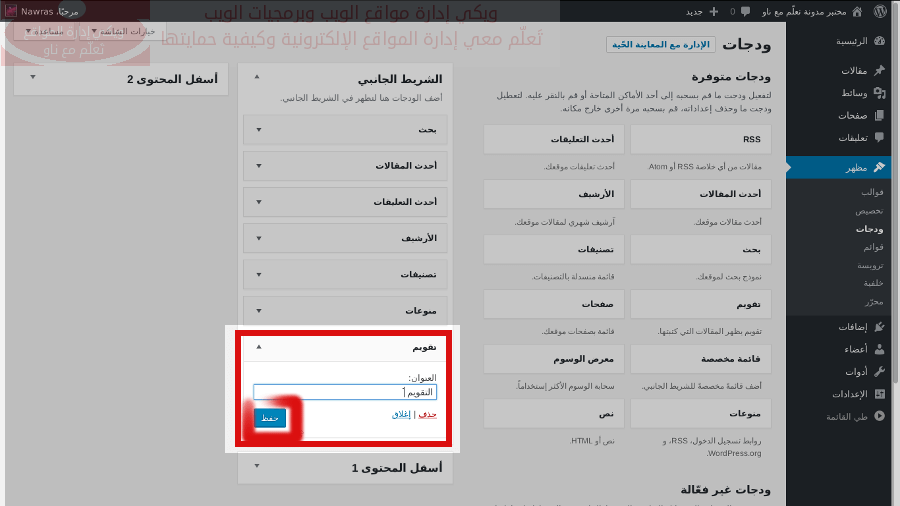Image resolution: width=900 pixels, height=506 pixels.
Task: Click the calendar widget title (العنوان) text field
Action: click(x=345, y=392)
